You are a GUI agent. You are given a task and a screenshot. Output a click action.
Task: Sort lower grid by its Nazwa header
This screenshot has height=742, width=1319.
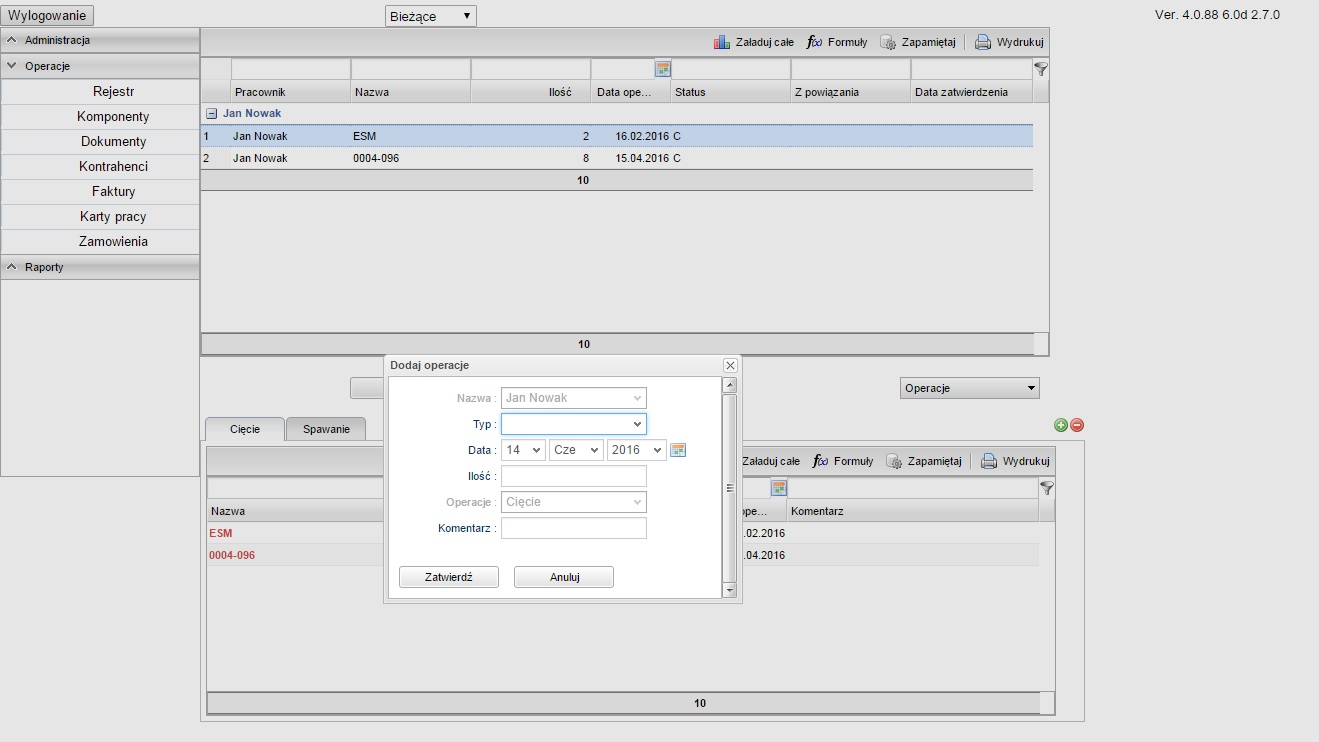(296, 511)
